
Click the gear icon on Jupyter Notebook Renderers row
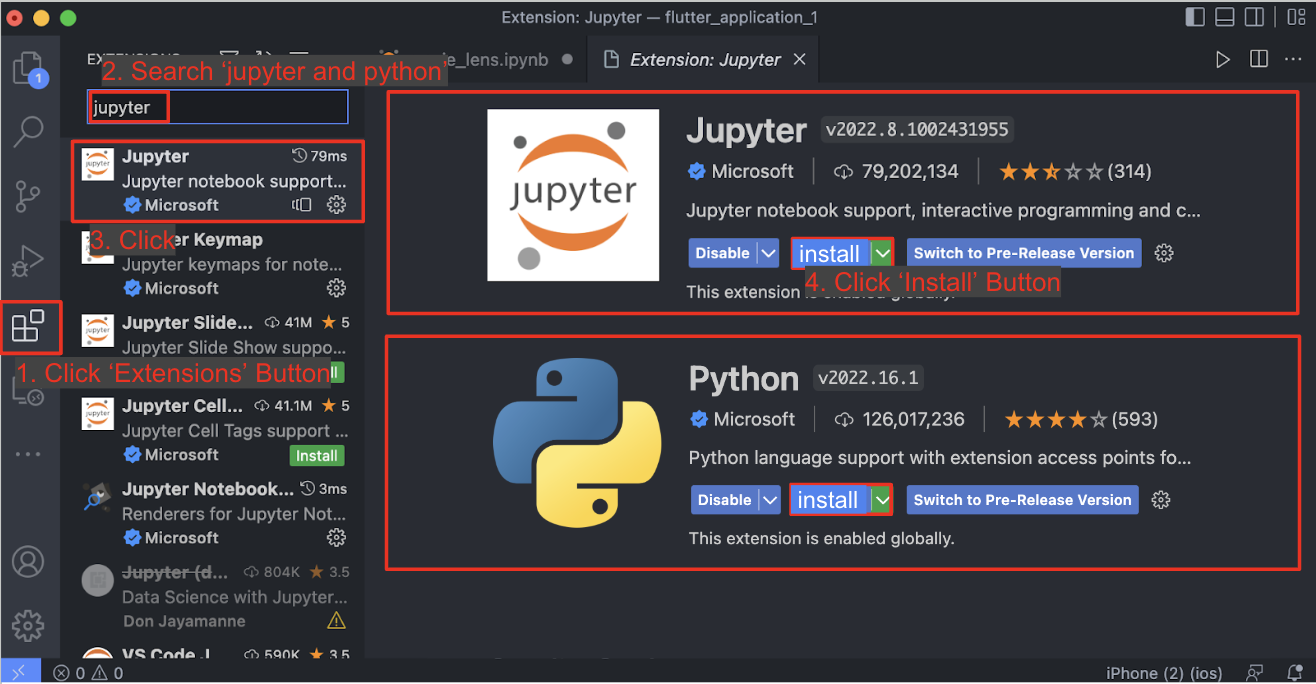point(337,538)
